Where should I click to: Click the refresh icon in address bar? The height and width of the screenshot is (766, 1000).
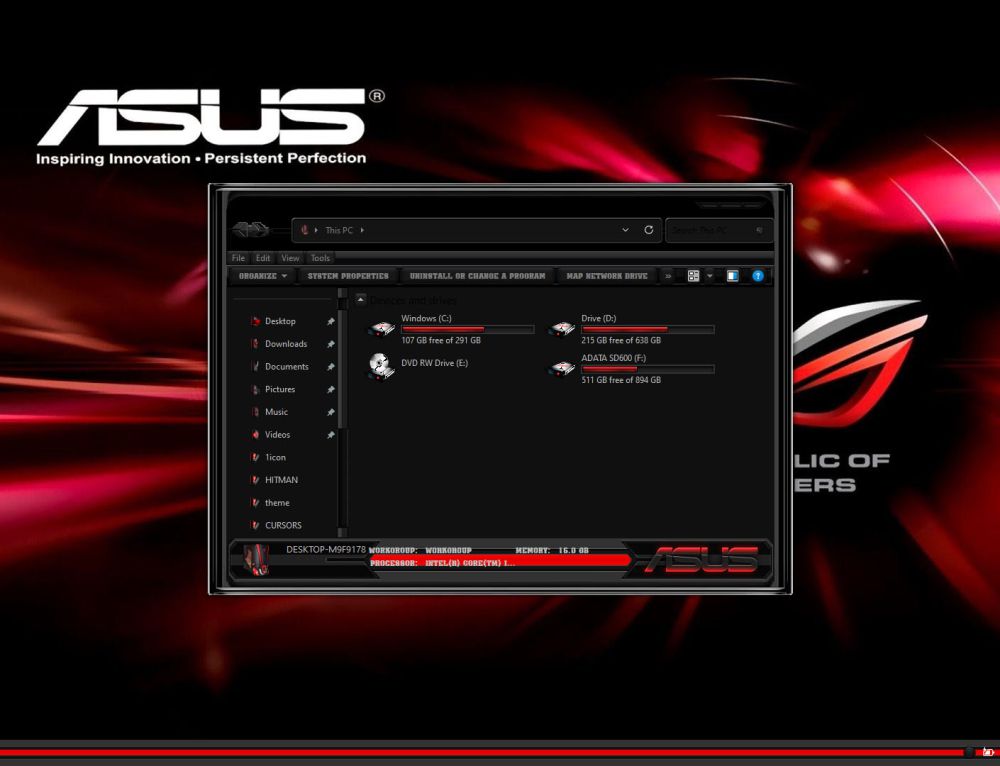point(649,231)
